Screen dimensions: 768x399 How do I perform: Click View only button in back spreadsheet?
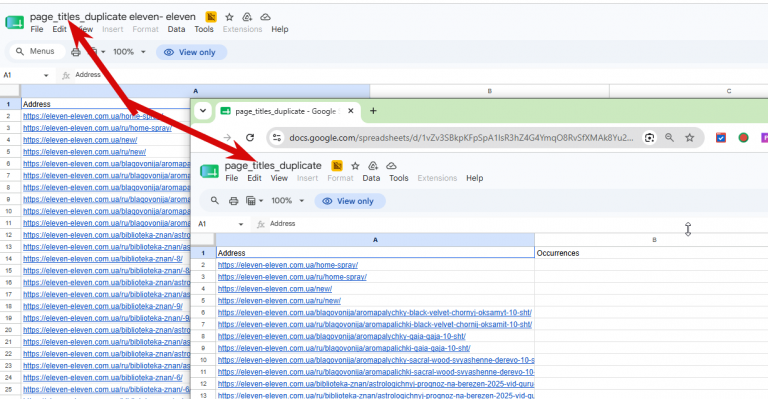[192, 52]
